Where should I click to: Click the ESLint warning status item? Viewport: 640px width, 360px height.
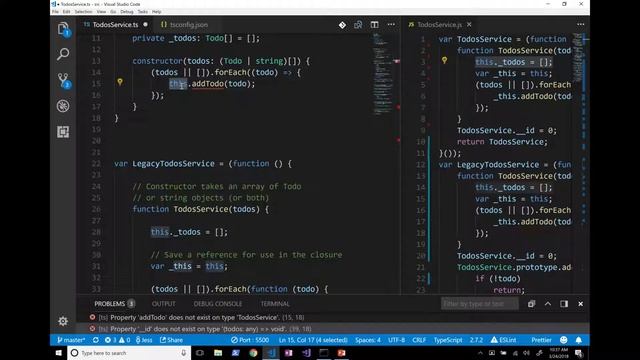pos(503,340)
